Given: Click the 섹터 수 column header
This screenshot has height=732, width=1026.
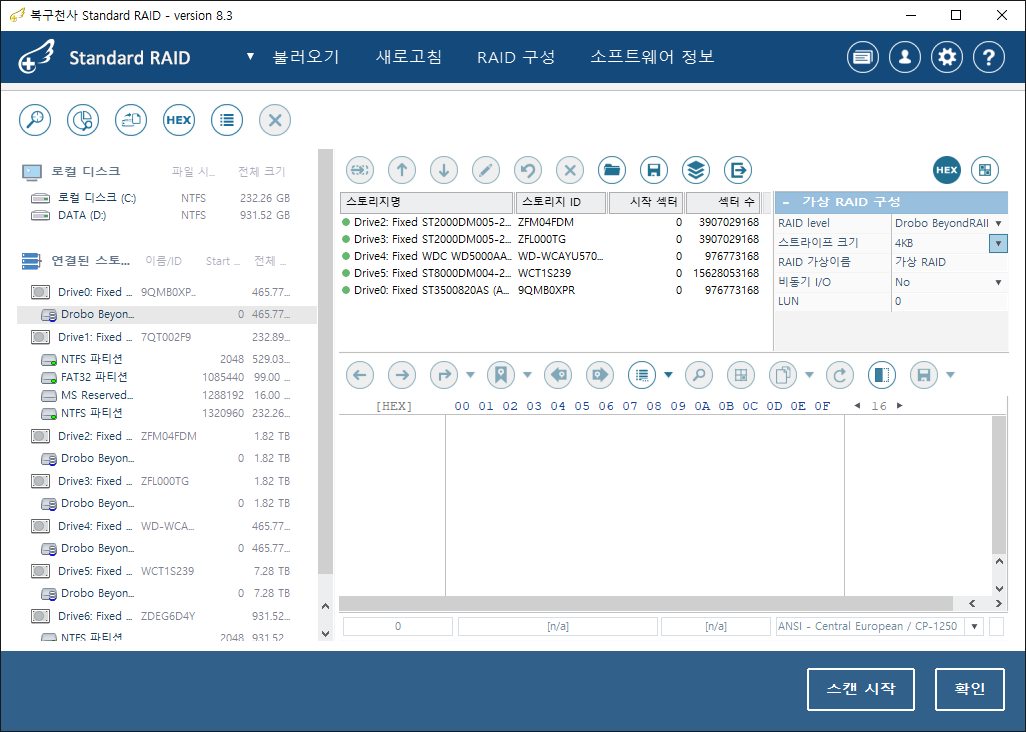Looking at the screenshot, I should tap(723, 202).
